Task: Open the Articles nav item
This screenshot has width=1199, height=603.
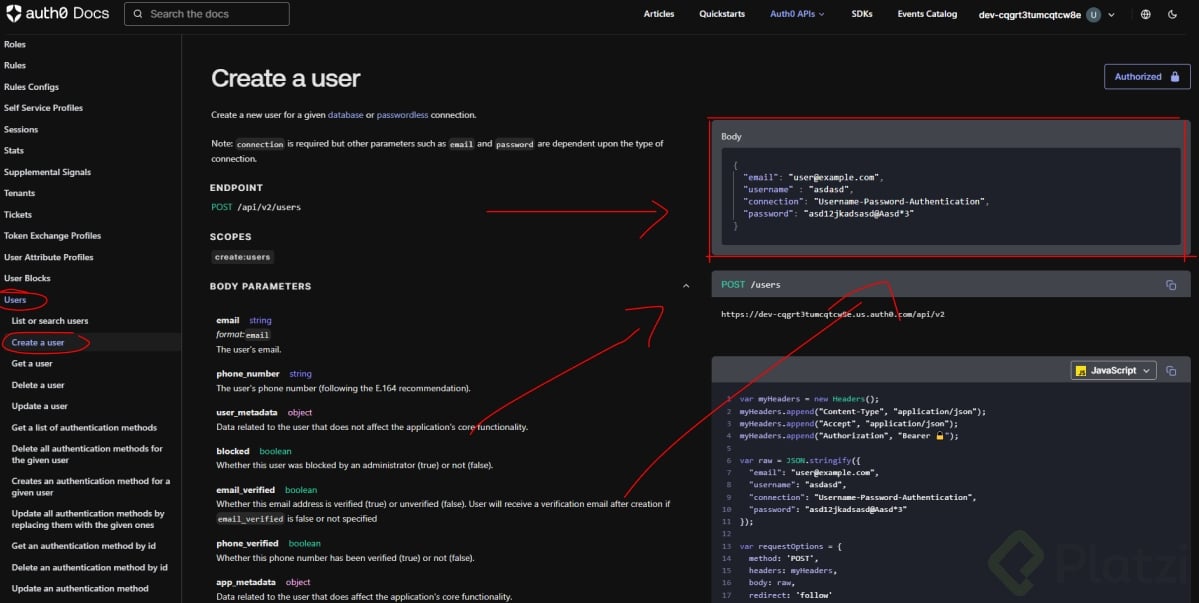Action: tap(658, 14)
